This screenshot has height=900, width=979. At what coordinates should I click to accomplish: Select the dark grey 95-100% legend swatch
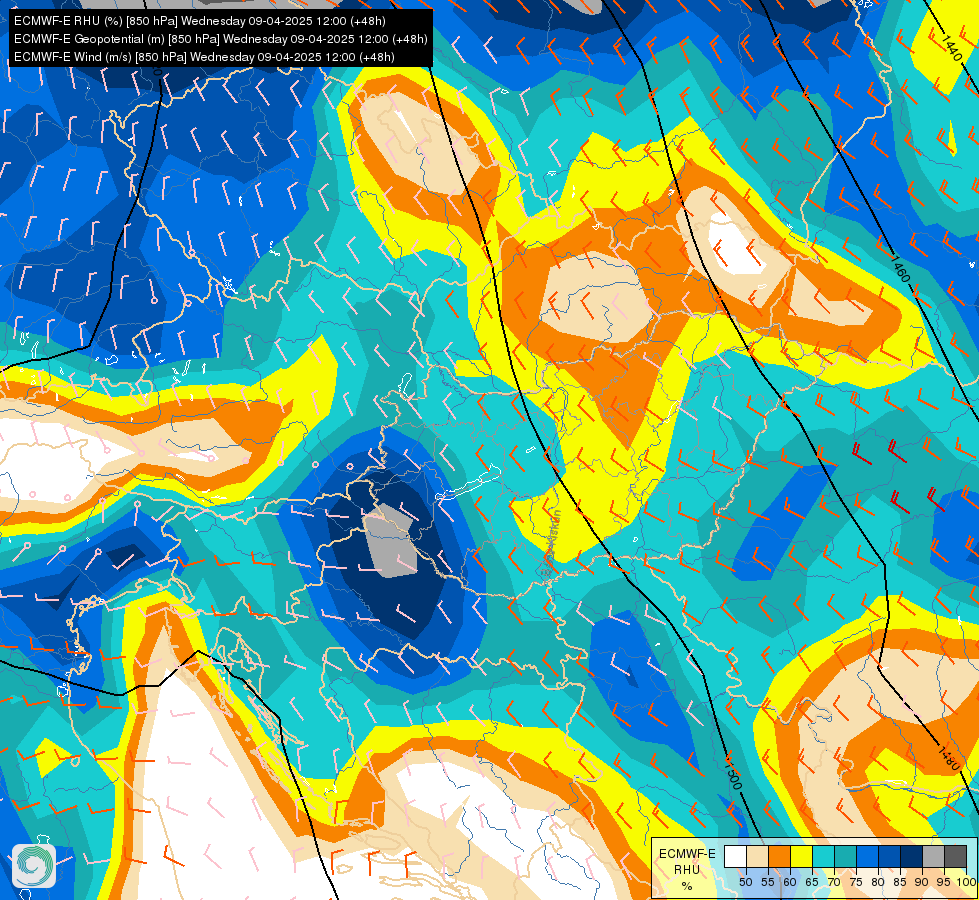click(955, 856)
